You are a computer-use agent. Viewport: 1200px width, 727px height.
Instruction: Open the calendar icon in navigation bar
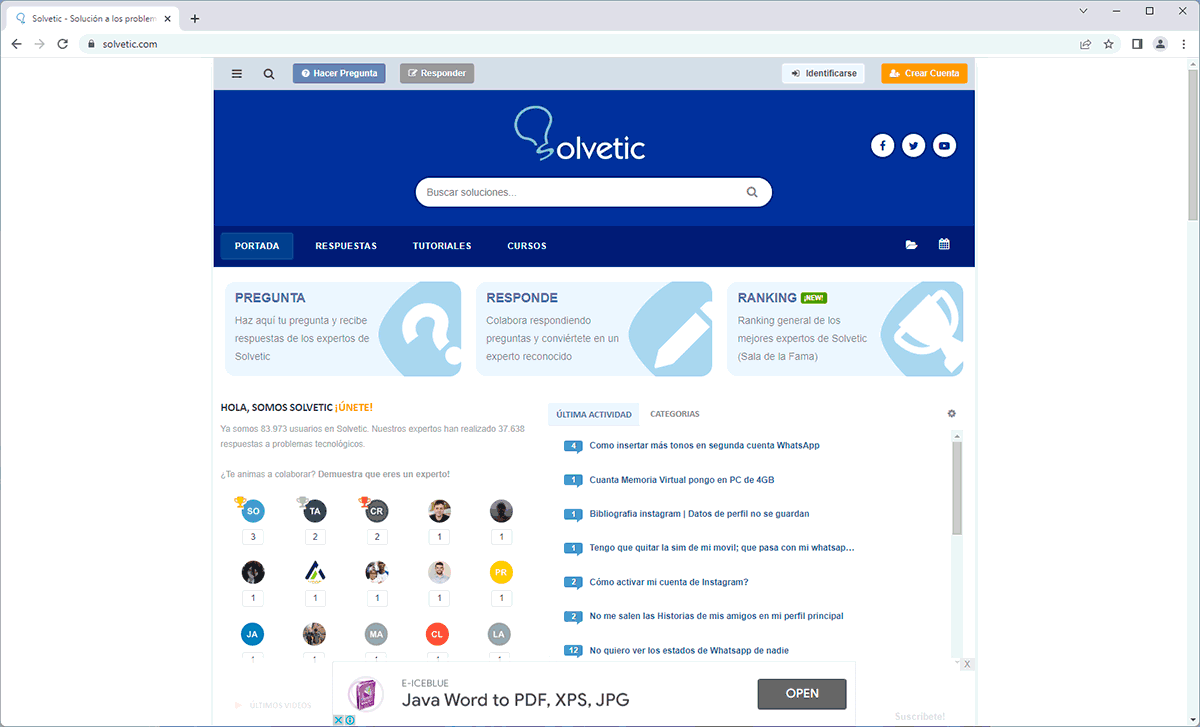click(944, 245)
